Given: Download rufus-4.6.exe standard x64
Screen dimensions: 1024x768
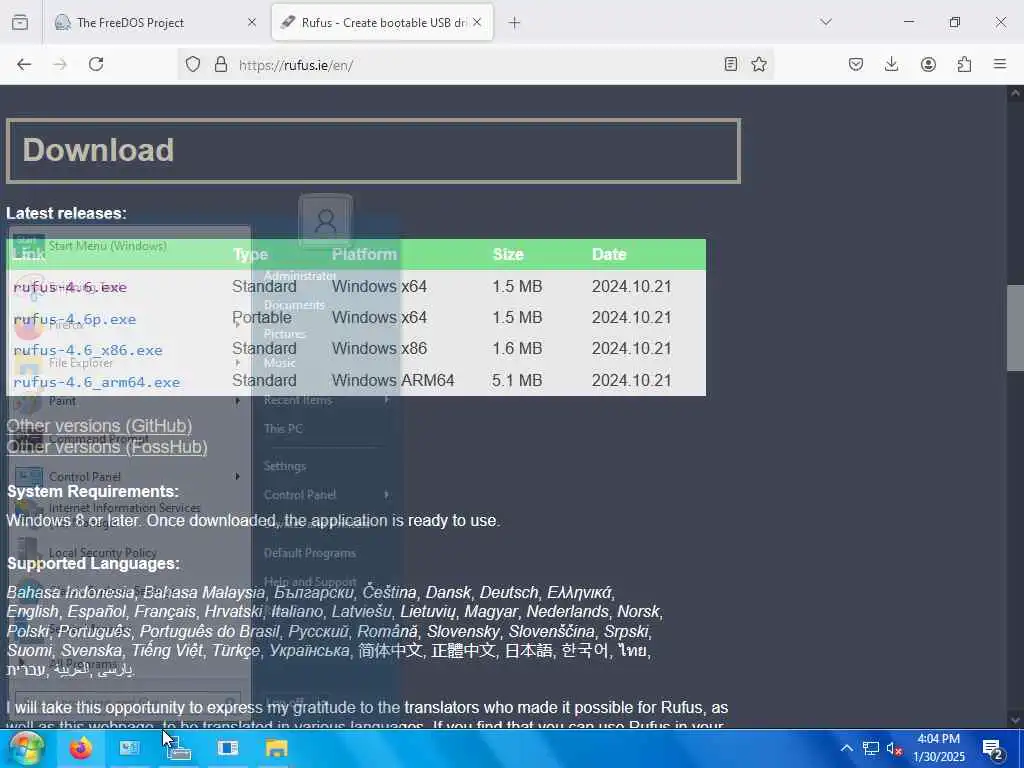Looking at the screenshot, I should [x=70, y=287].
